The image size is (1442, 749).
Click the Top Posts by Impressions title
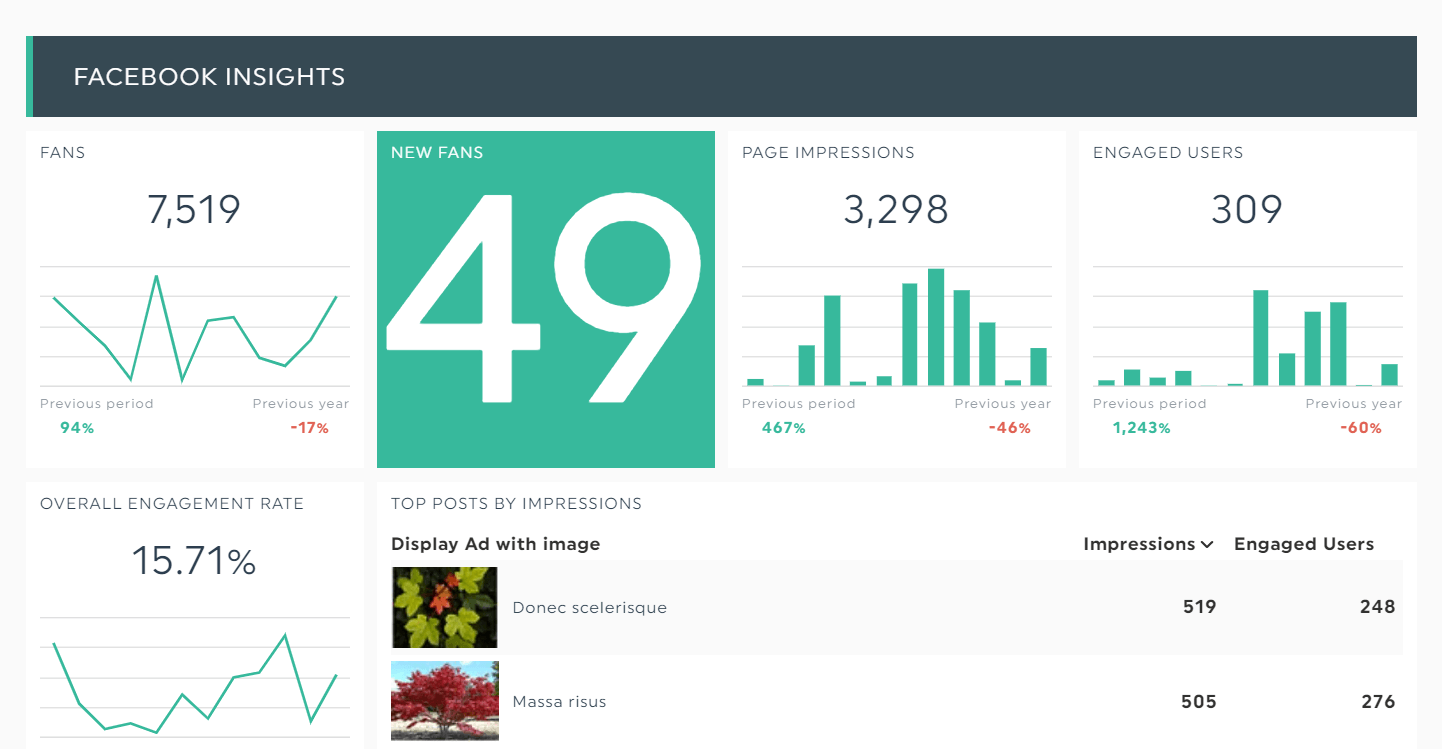[516, 504]
